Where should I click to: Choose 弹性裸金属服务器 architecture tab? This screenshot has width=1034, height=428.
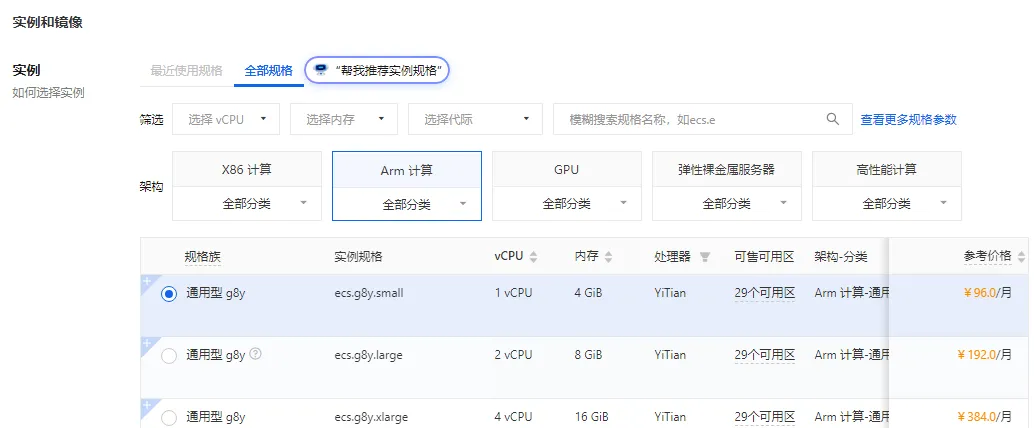click(x=727, y=169)
